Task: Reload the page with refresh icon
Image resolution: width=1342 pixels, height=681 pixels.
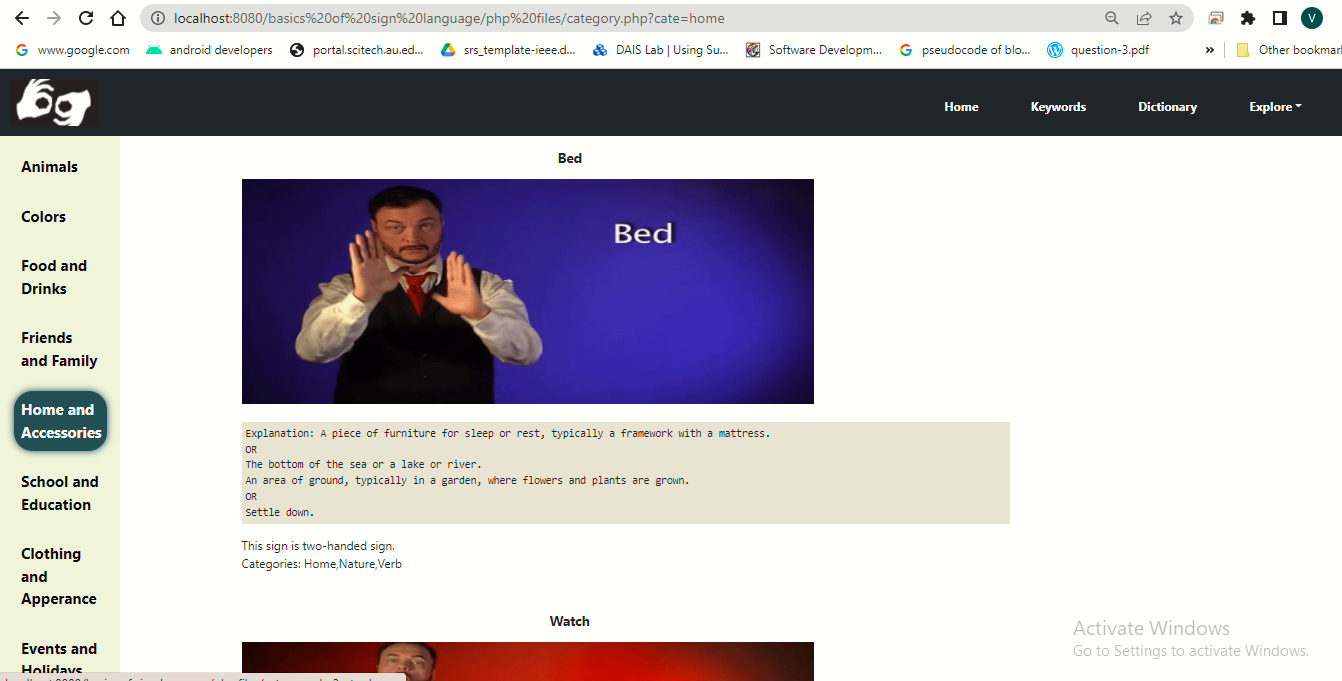Action: tap(86, 18)
